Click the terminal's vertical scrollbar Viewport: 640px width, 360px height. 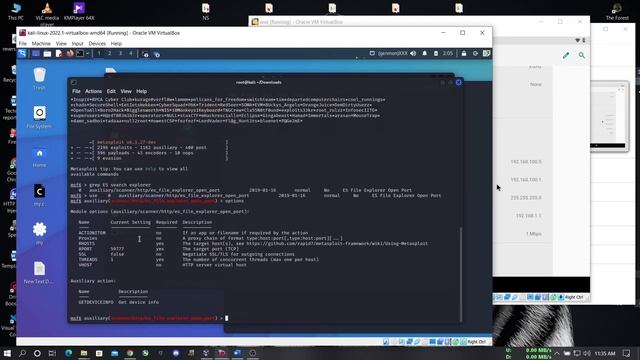tap(461, 274)
